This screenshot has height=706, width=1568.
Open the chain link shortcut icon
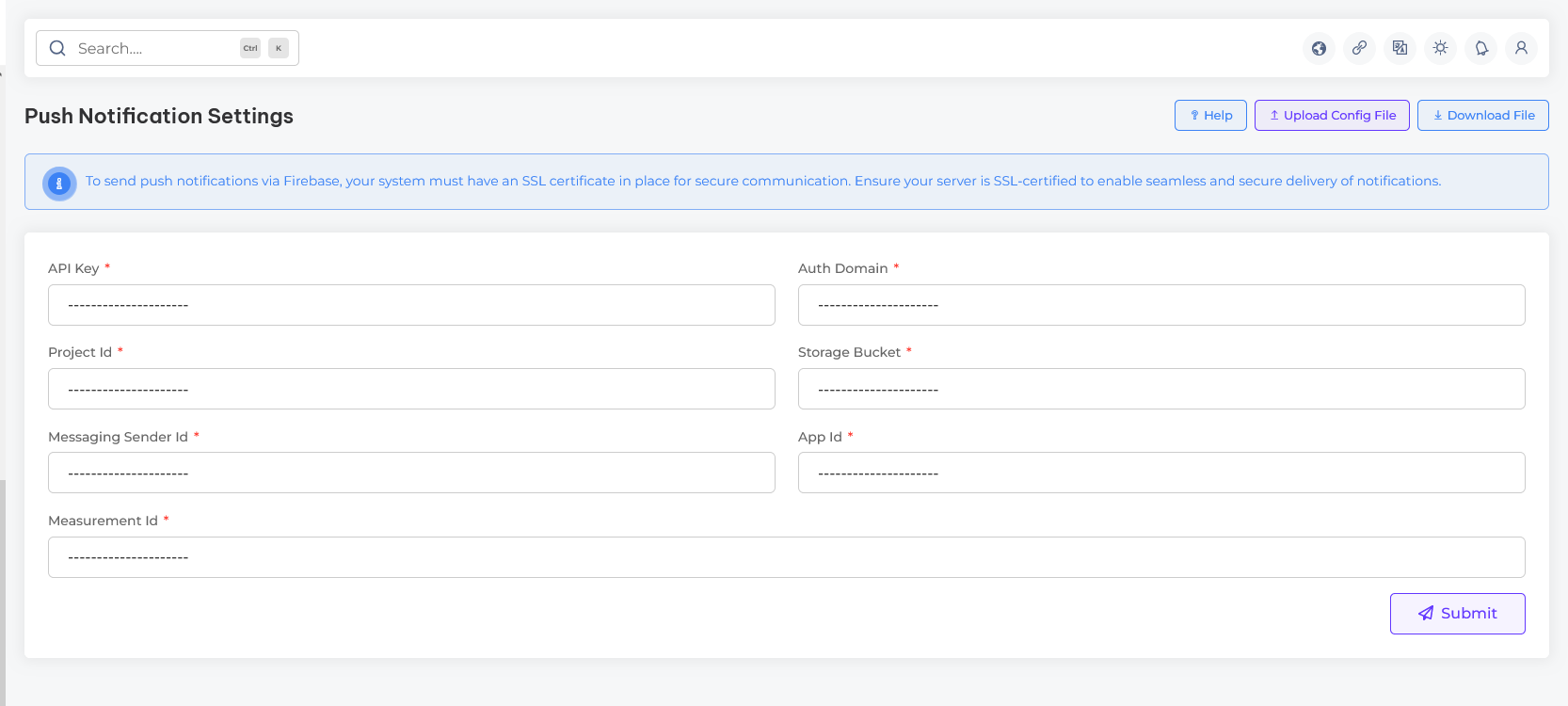point(1359,48)
